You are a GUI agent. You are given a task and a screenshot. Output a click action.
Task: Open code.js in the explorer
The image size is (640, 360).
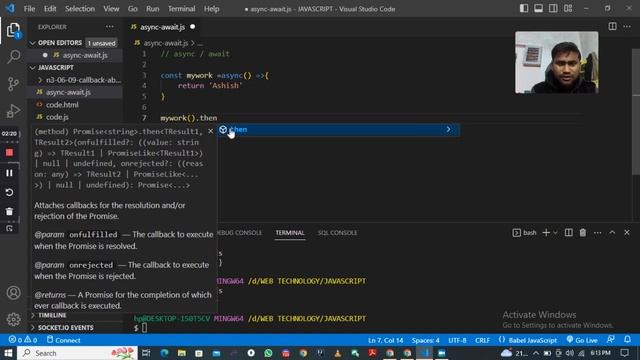click(x=75, y=117)
